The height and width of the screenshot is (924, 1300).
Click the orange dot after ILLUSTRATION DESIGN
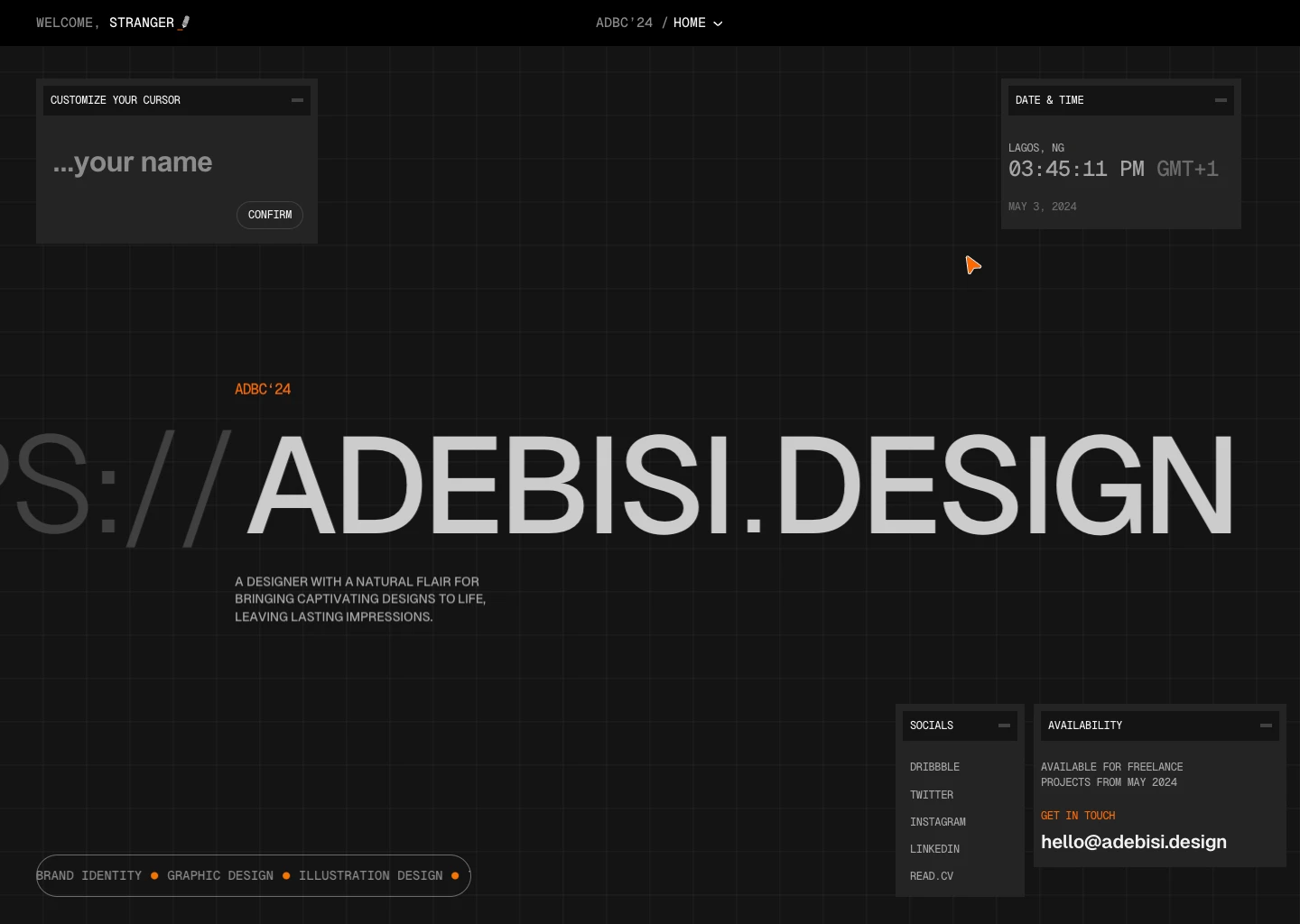pyautogui.click(x=455, y=875)
